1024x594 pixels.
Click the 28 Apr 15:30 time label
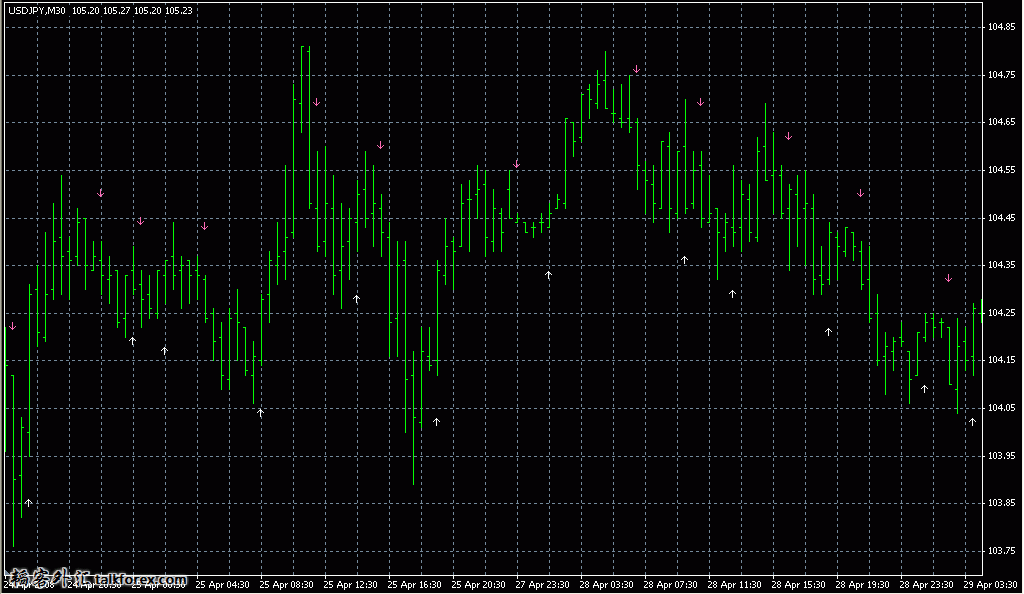click(798, 585)
